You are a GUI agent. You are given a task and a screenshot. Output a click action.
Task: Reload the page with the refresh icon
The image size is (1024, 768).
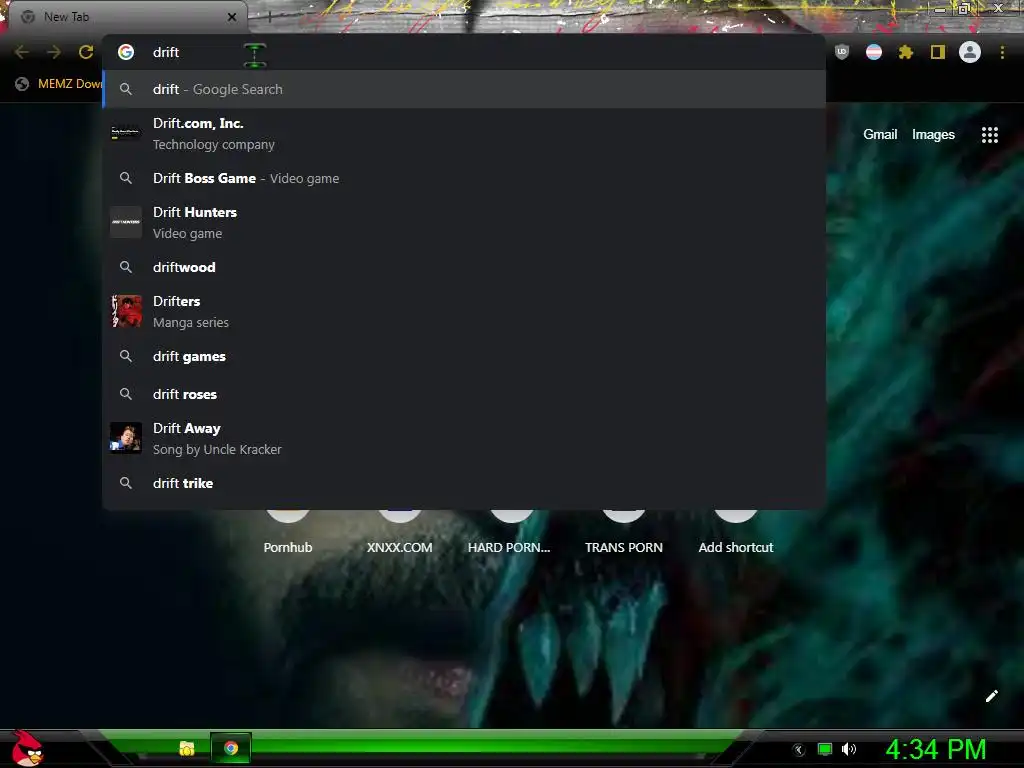pos(86,52)
